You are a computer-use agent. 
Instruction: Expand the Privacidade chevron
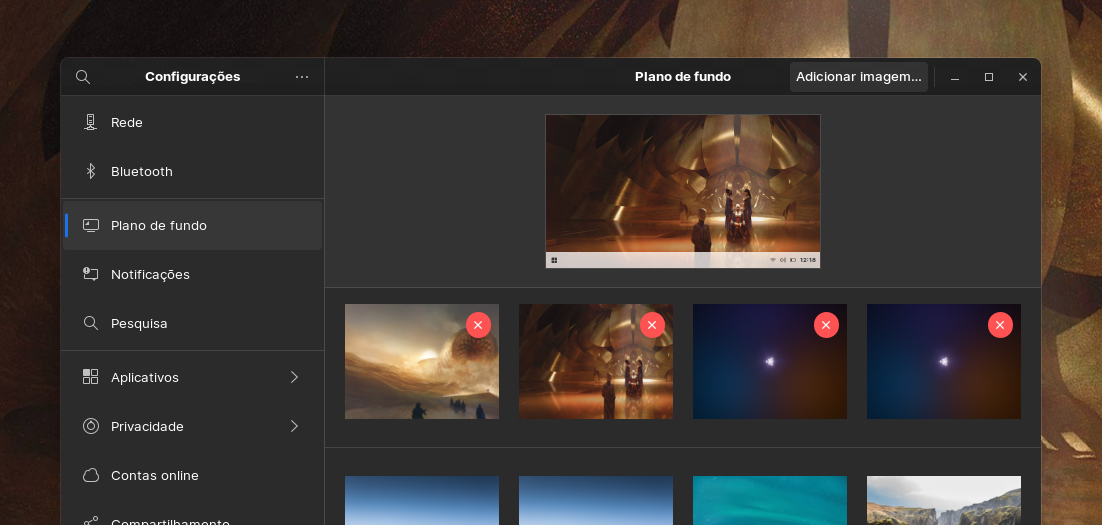pyautogui.click(x=294, y=427)
